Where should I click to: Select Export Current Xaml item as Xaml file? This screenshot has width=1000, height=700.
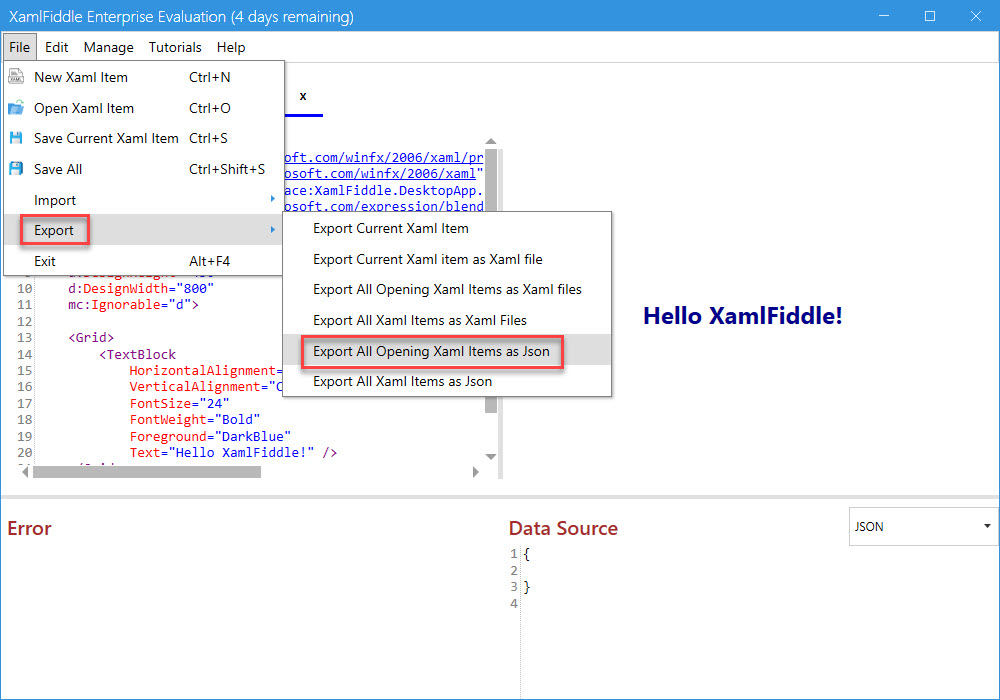tap(446, 259)
